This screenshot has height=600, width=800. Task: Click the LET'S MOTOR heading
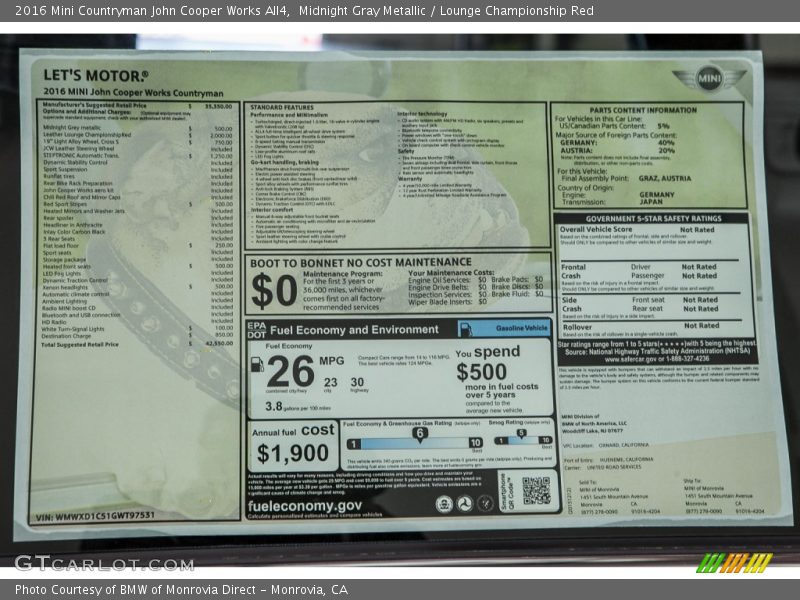point(96,76)
